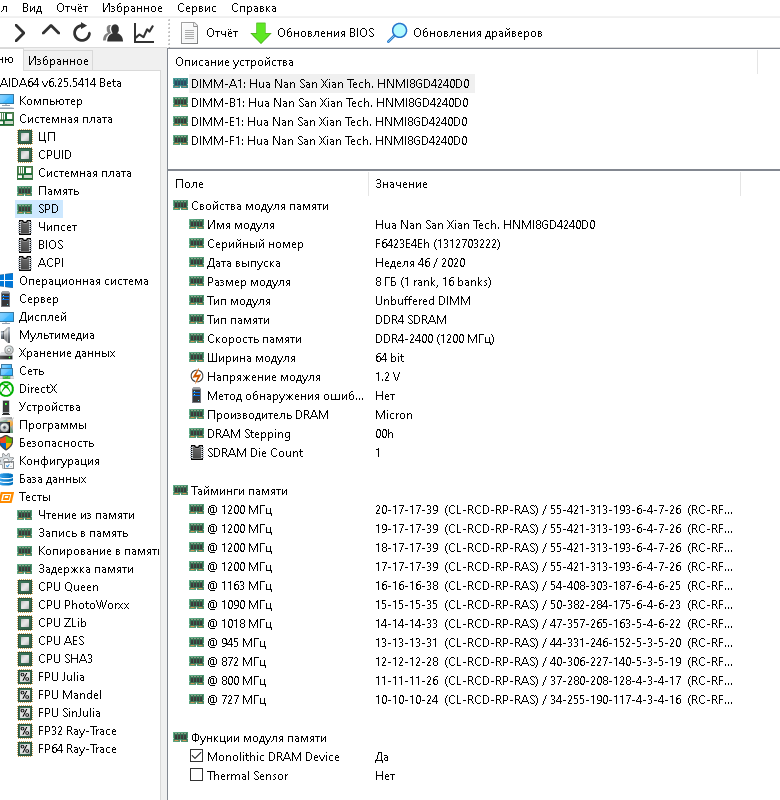
Task: Select FPU Mandel benchmark
Action: tap(70, 695)
